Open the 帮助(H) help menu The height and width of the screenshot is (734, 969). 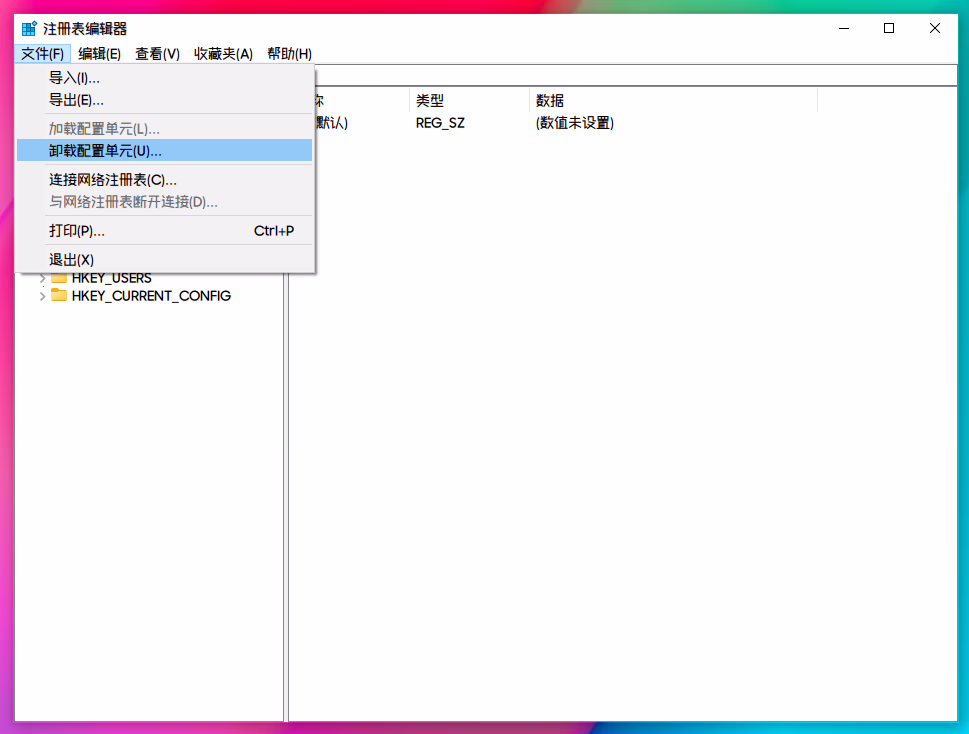click(289, 54)
